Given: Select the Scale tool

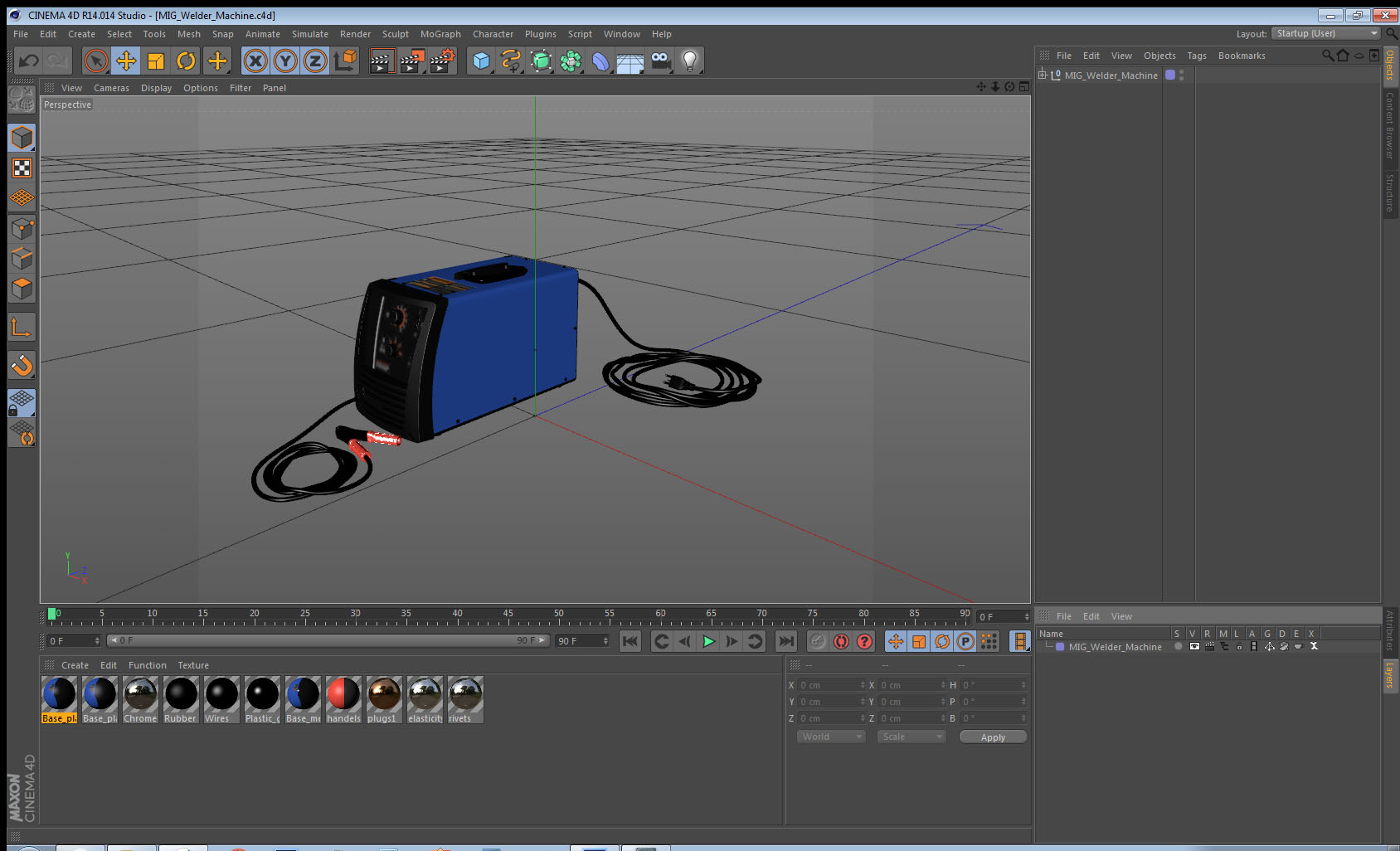Looking at the screenshot, I should pos(156,61).
